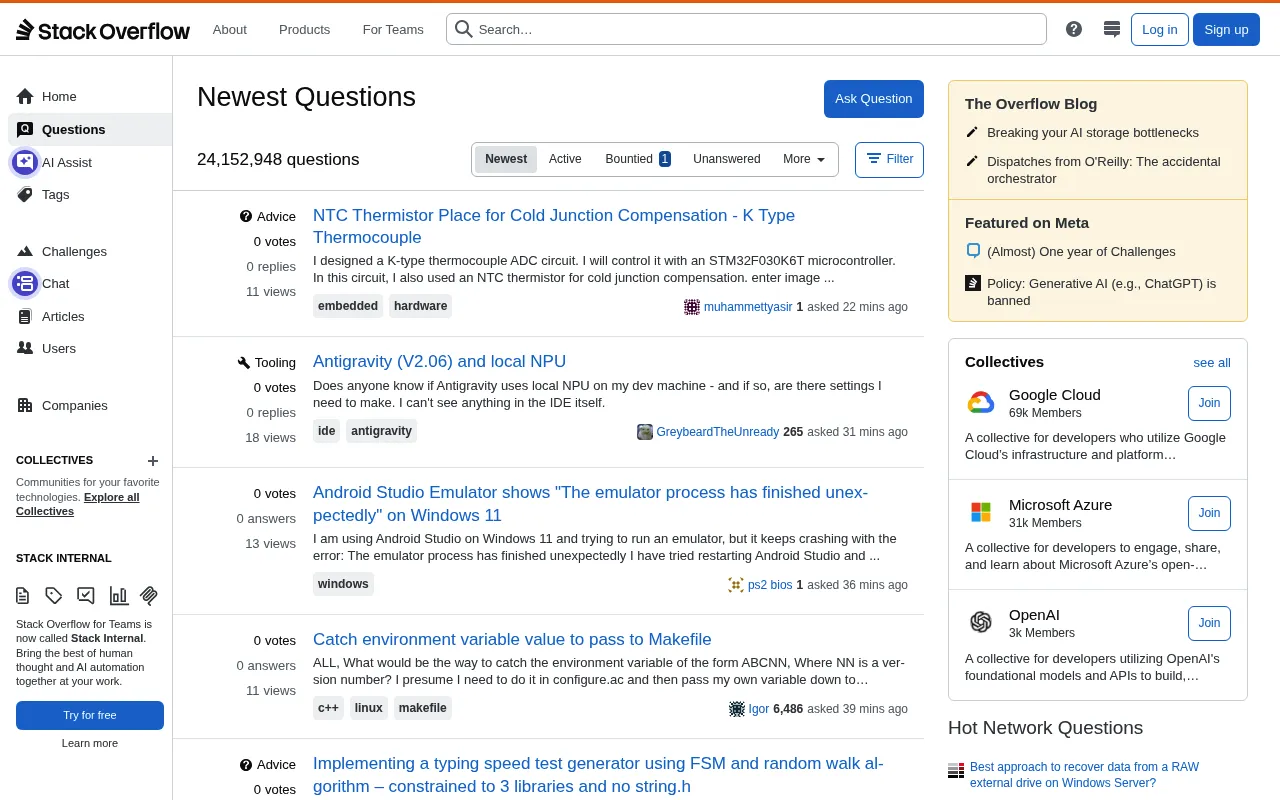1280x800 pixels.
Task: Click the Sign up button
Action: click(1226, 29)
